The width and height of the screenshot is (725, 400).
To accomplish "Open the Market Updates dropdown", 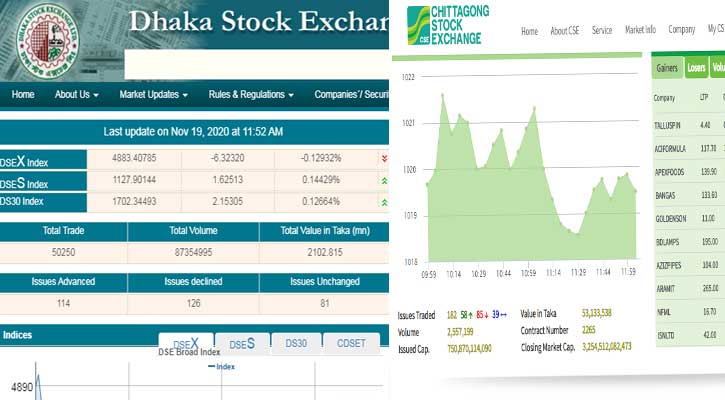I will (x=153, y=95).
